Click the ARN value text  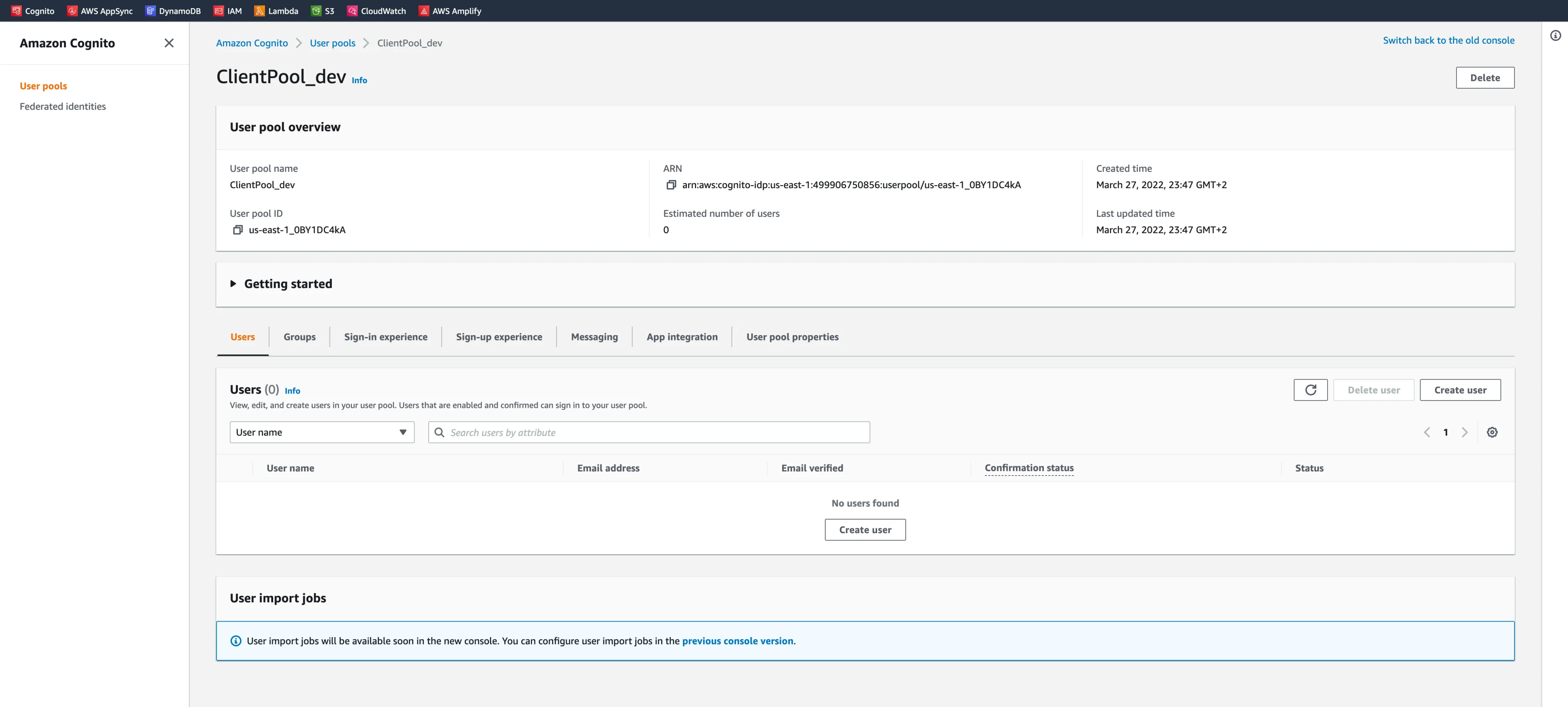(851, 185)
